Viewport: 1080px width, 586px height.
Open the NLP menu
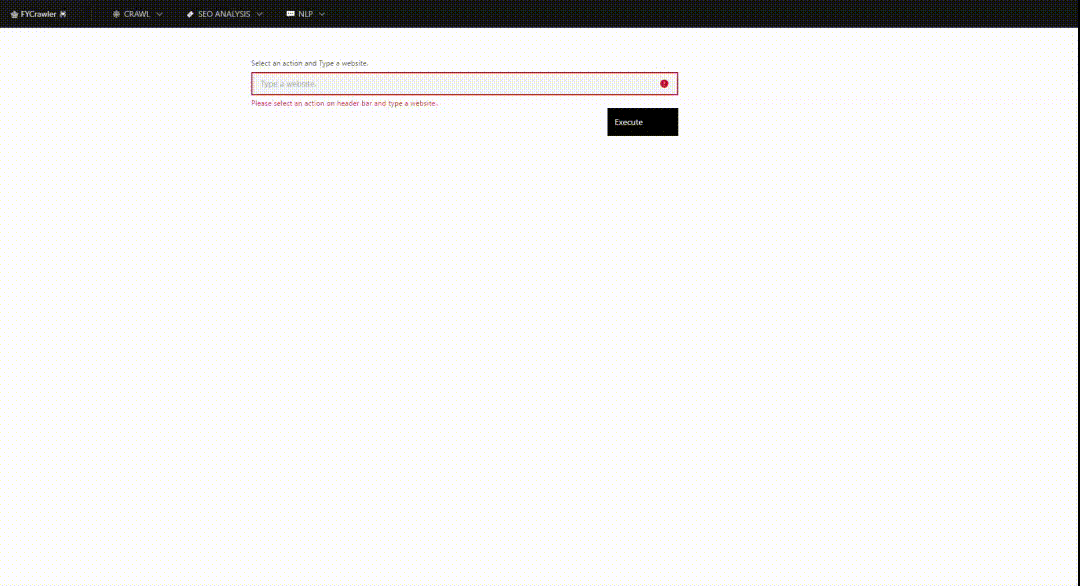click(305, 14)
